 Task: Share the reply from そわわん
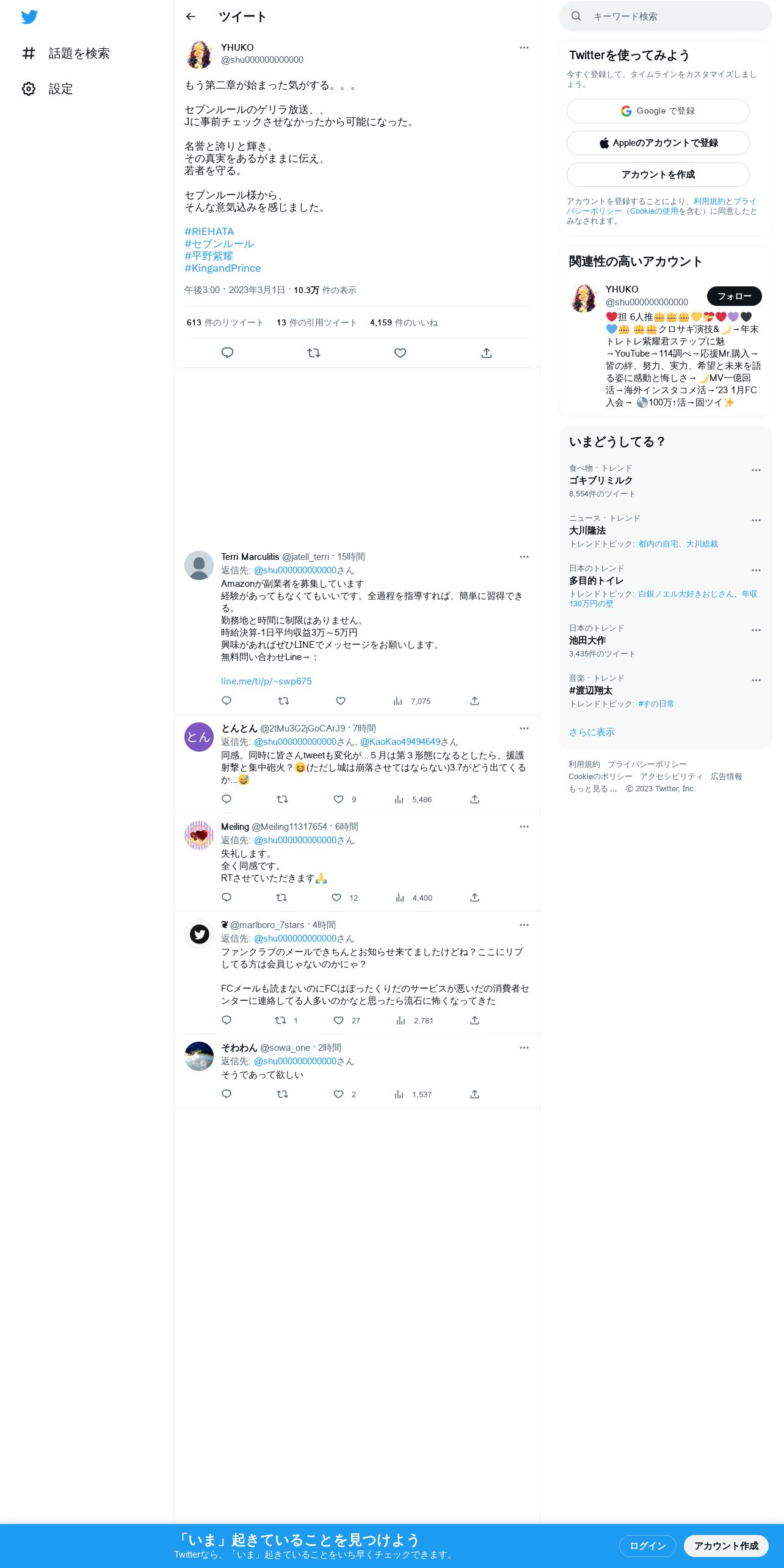coord(474,1094)
